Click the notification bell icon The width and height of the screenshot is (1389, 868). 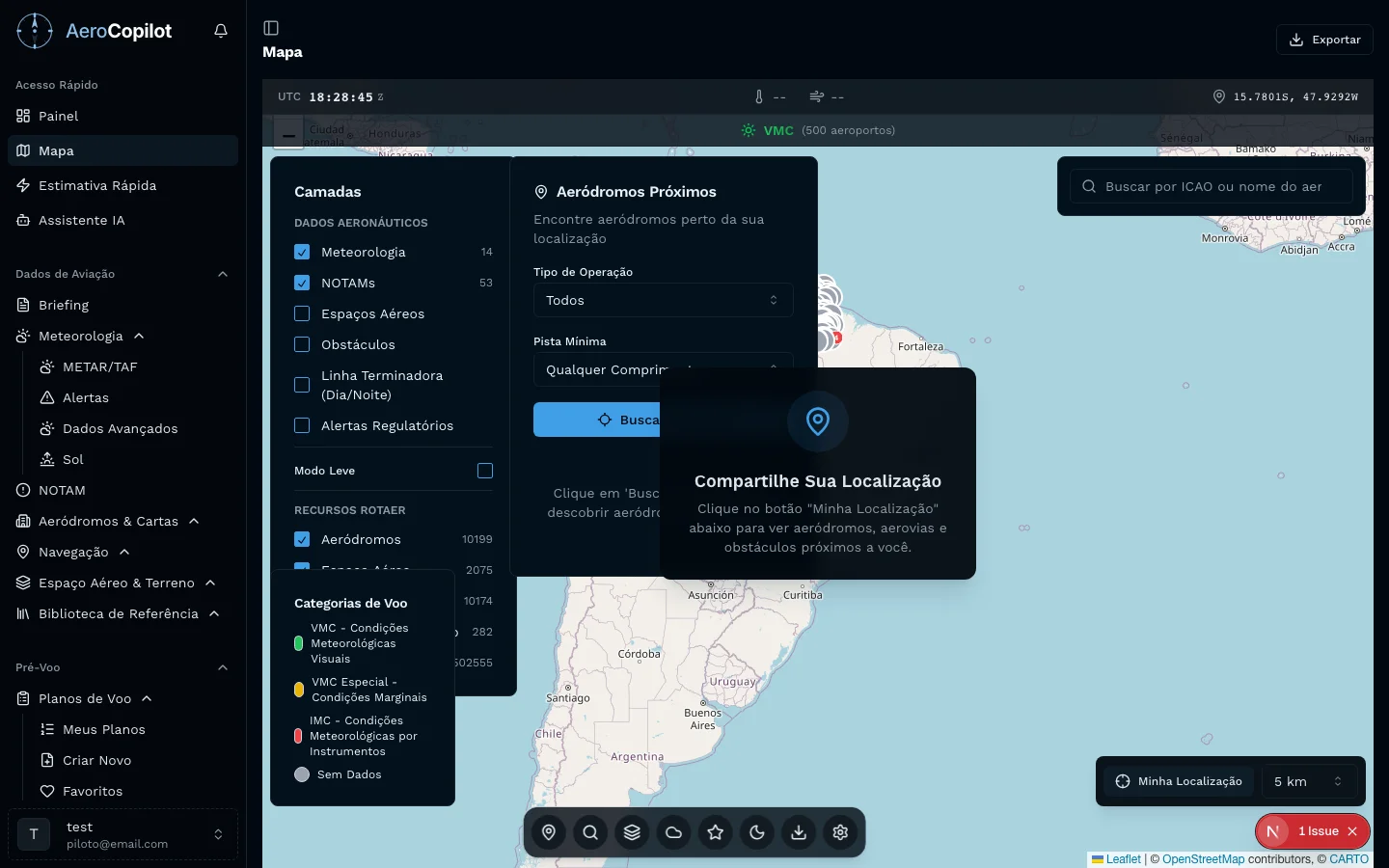(x=221, y=31)
